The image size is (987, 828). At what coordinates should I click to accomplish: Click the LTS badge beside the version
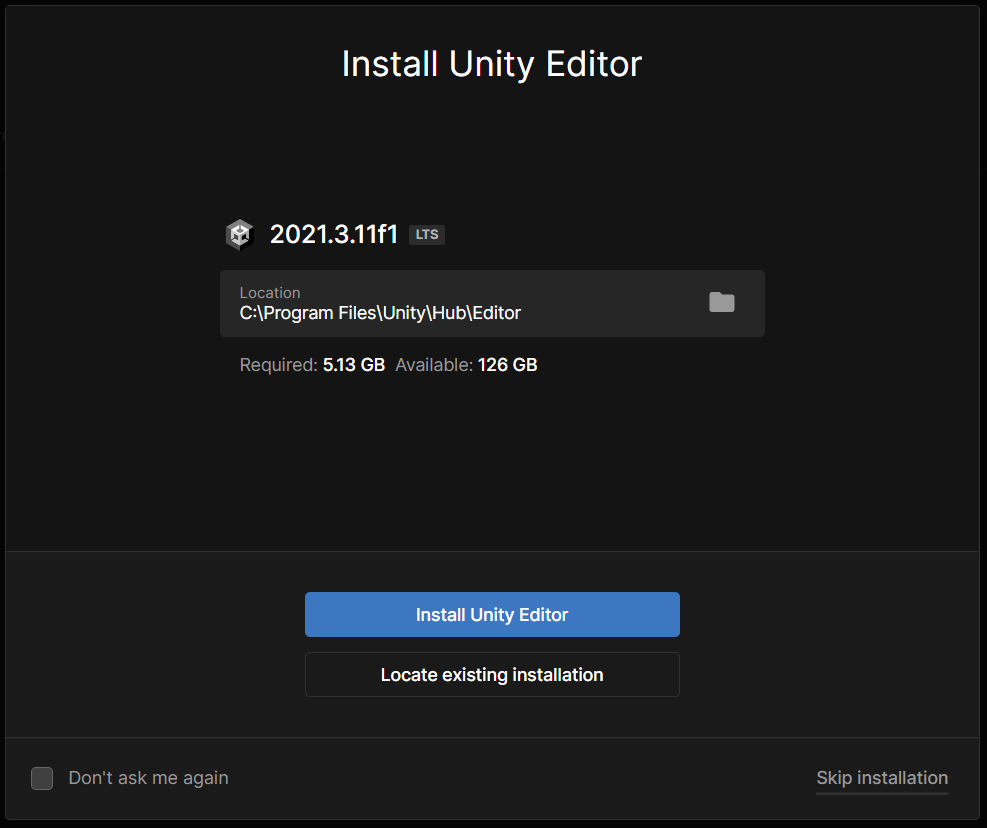coord(427,235)
